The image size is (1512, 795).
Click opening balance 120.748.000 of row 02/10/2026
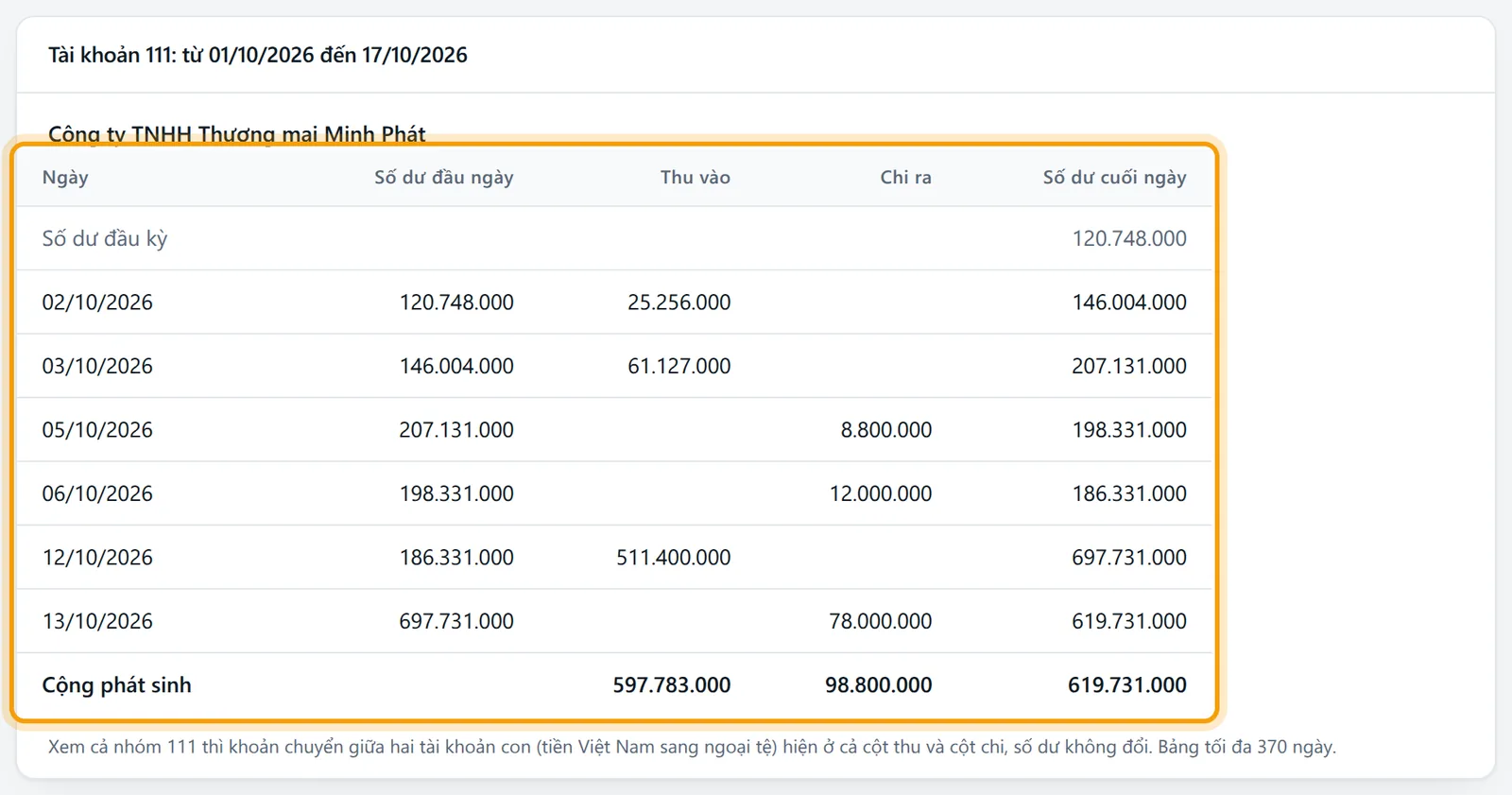456,302
